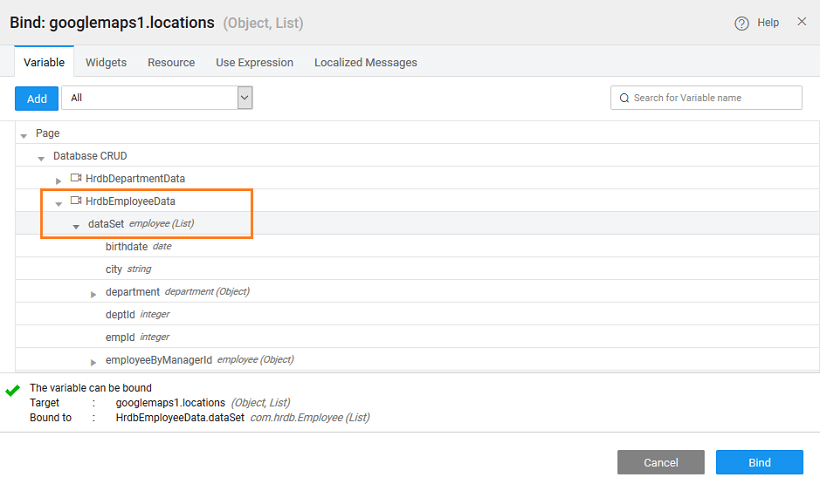Open the All filter dropdown
This screenshot has width=820, height=491.
click(244, 97)
